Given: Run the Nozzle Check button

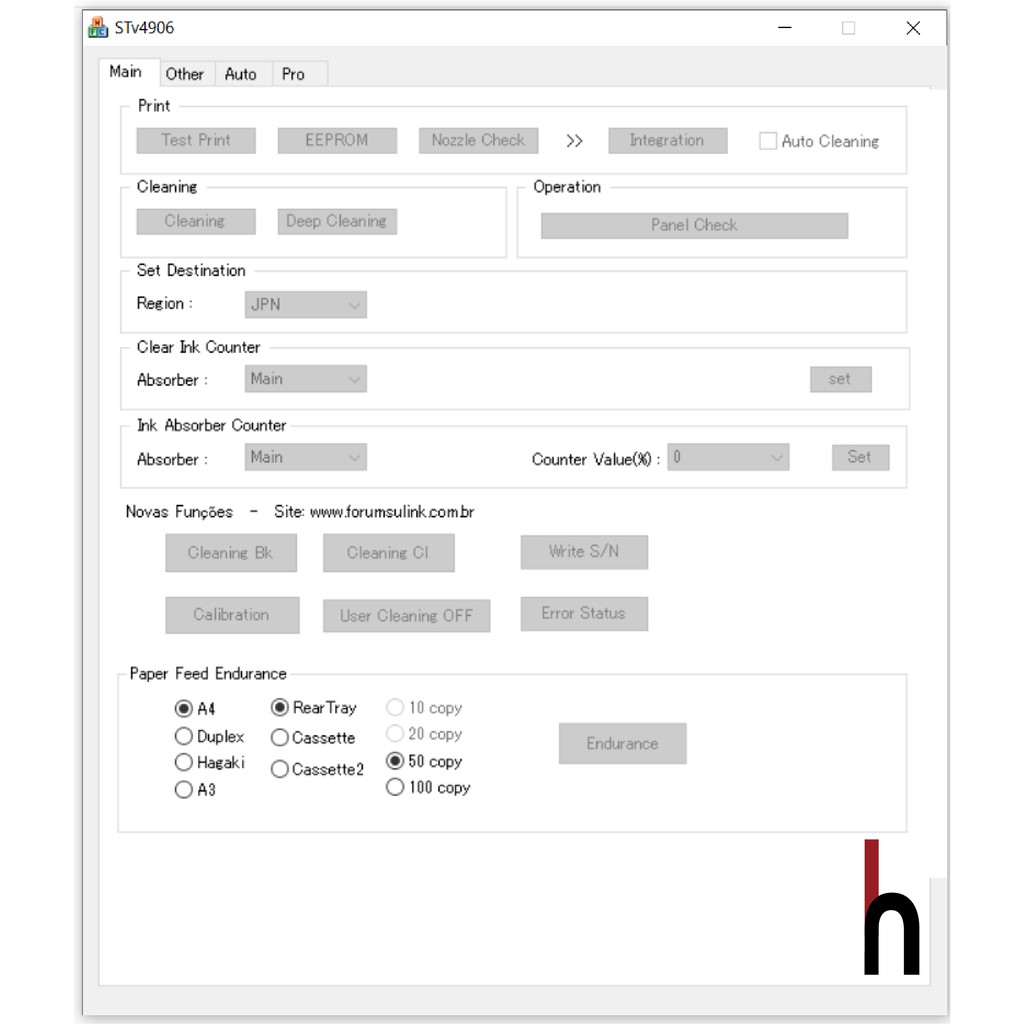Looking at the screenshot, I should click(x=478, y=141).
